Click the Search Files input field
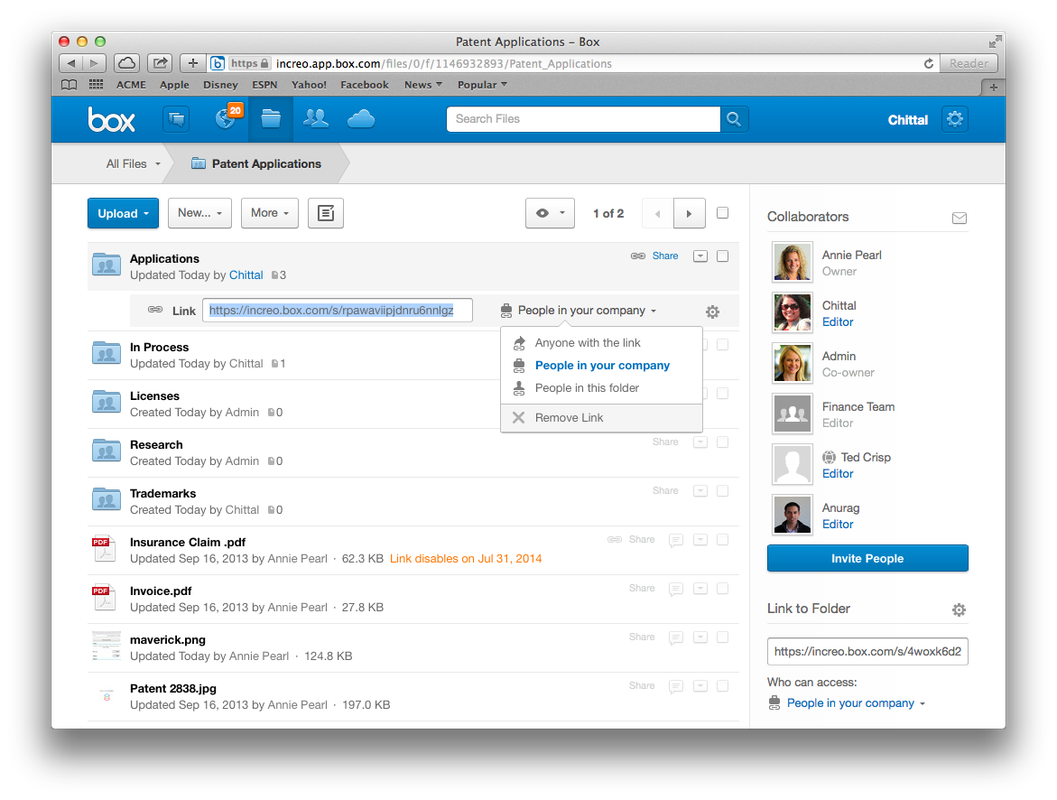This screenshot has height=800, width=1057. pos(582,119)
